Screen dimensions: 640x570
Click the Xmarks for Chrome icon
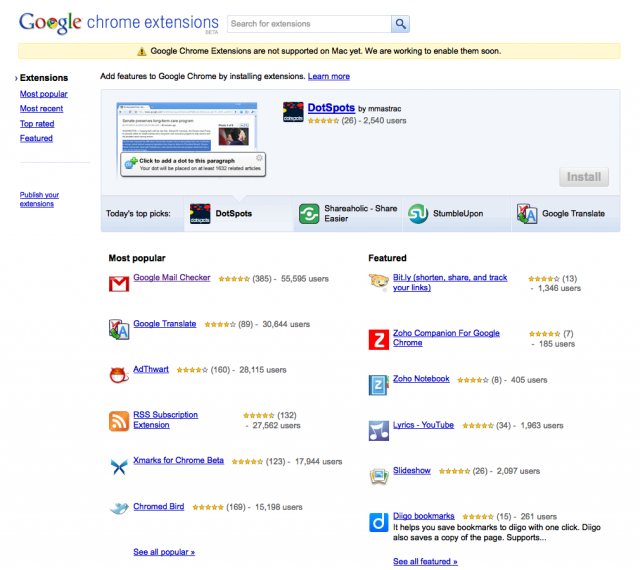(x=119, y=467)
